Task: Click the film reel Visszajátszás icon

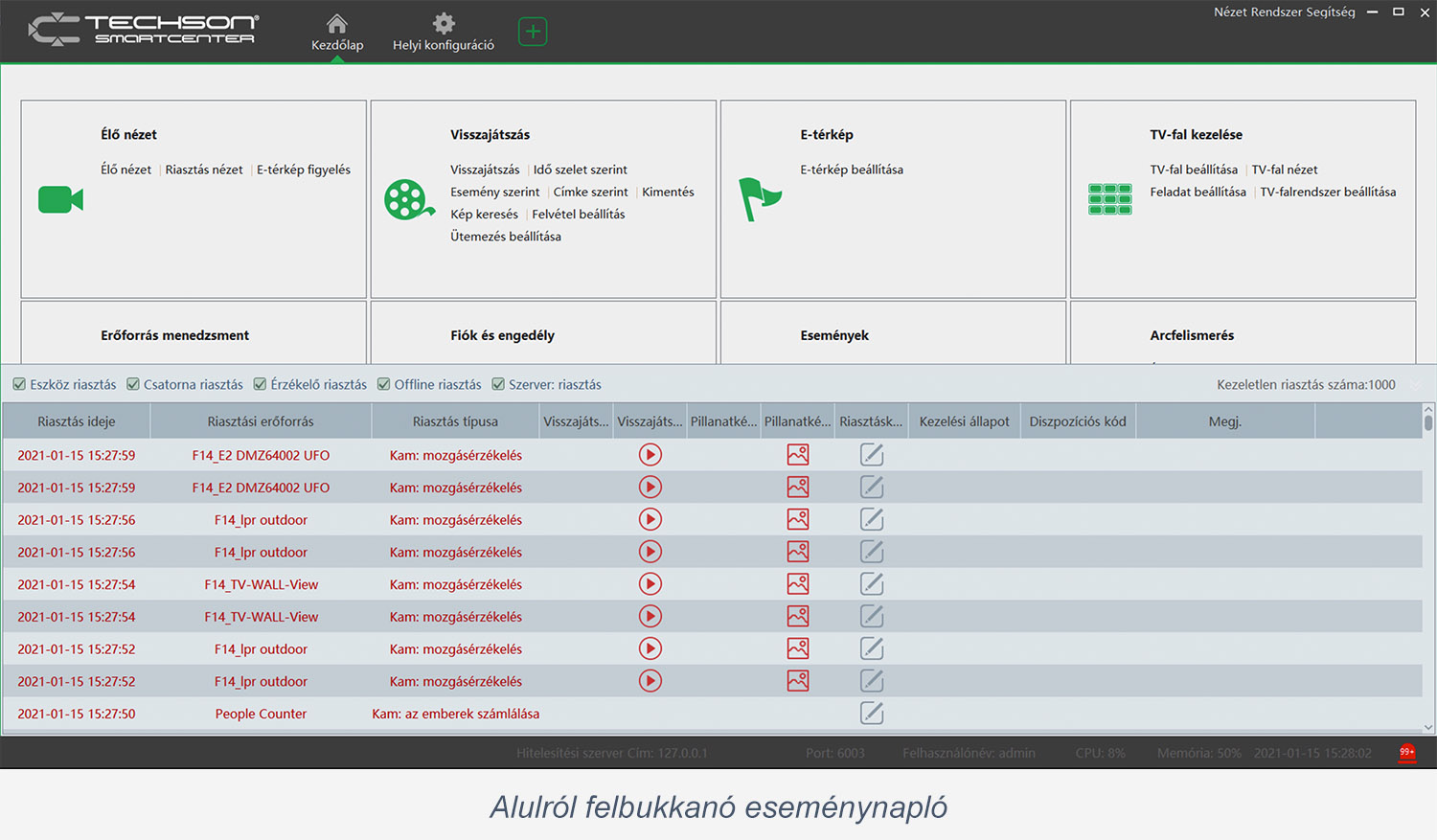Action: pos(409,199)
